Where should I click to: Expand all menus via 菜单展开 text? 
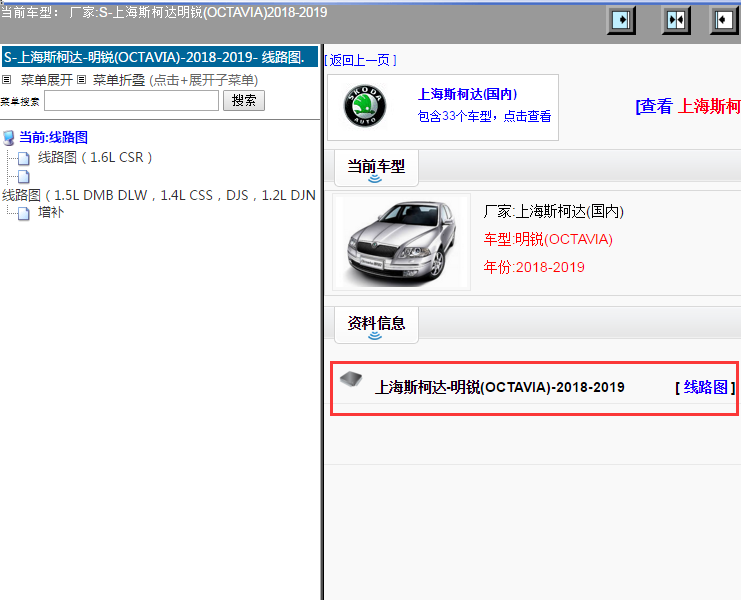click(46, 80)
